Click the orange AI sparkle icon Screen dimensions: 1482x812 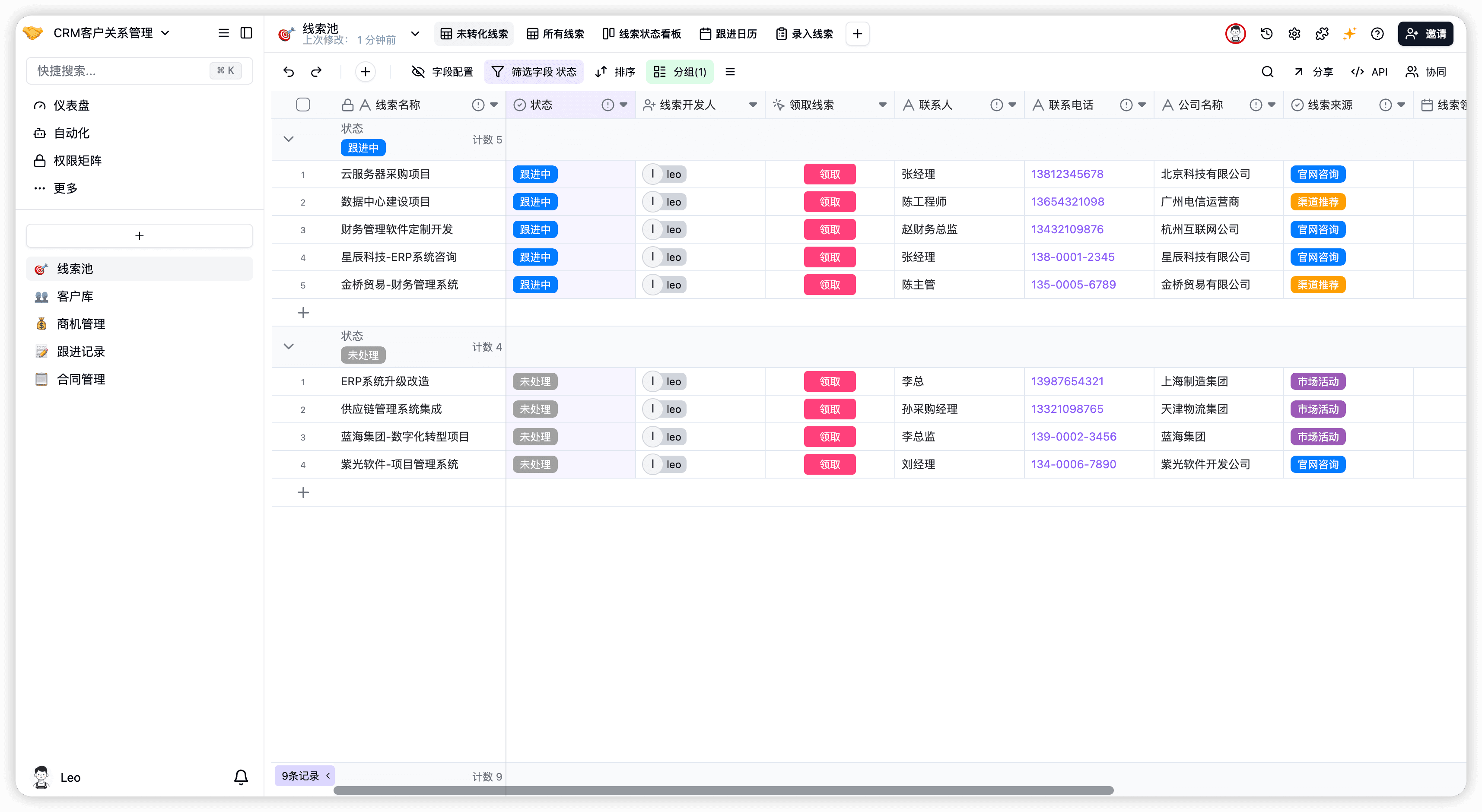(1349, 34)
